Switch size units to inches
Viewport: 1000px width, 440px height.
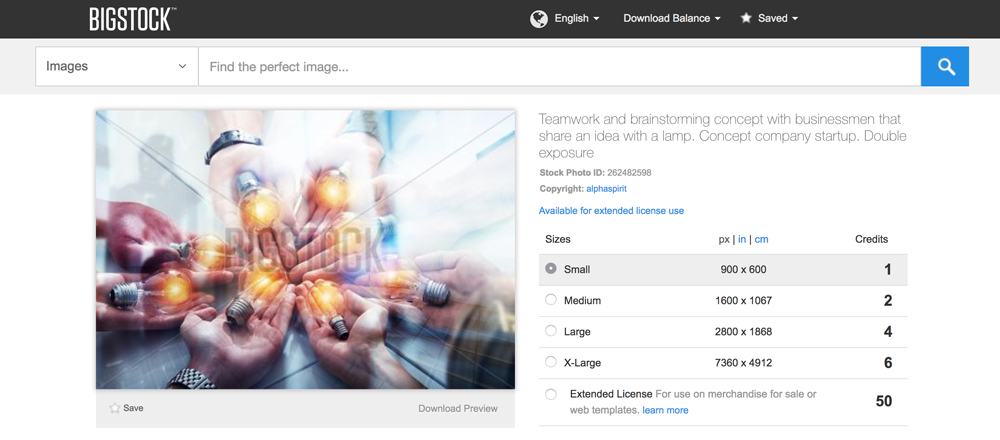point(742,240)
